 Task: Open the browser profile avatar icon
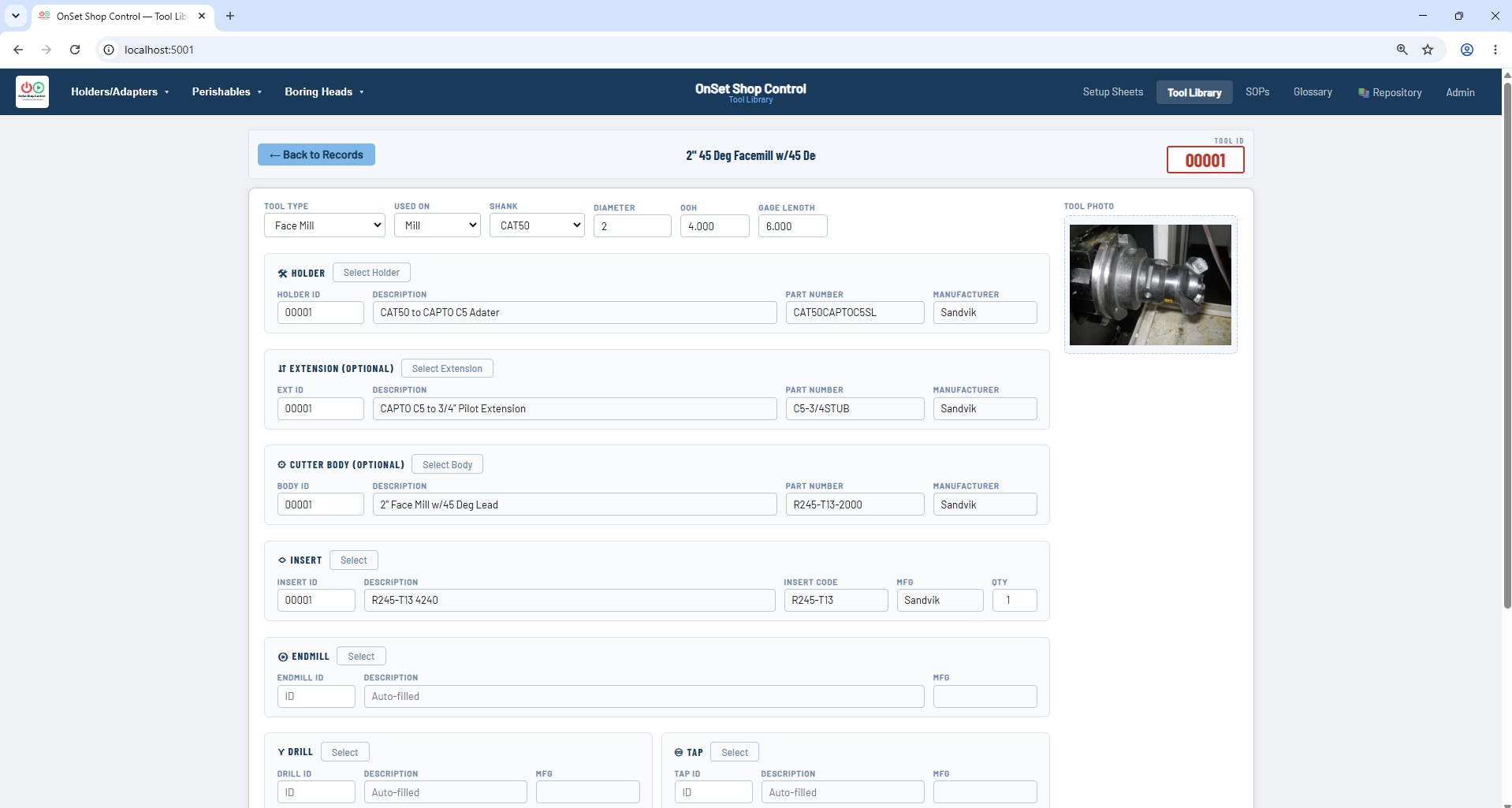(x=1467, y=50)
